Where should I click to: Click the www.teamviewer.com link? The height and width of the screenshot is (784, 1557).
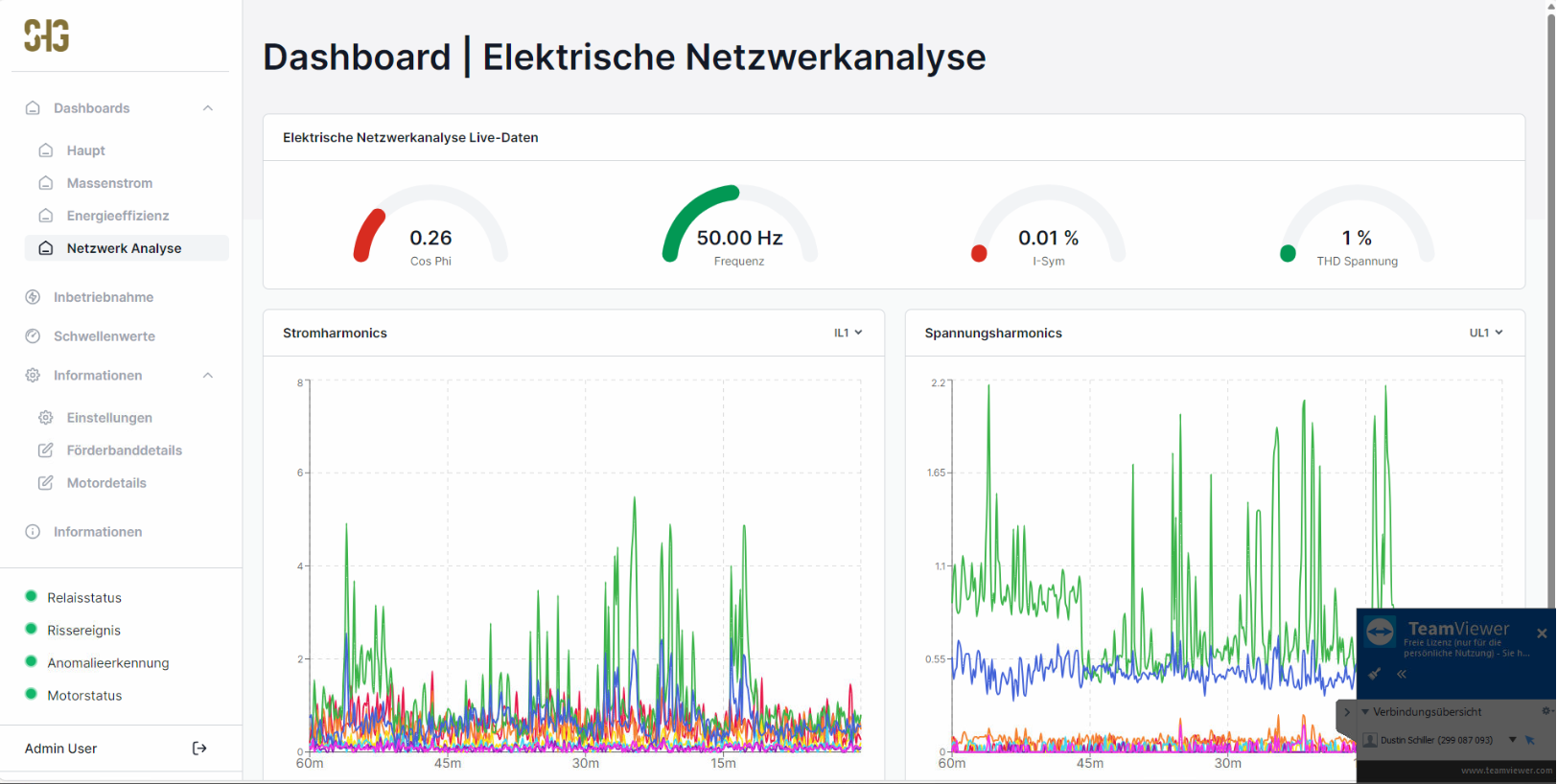(1505, 771)
